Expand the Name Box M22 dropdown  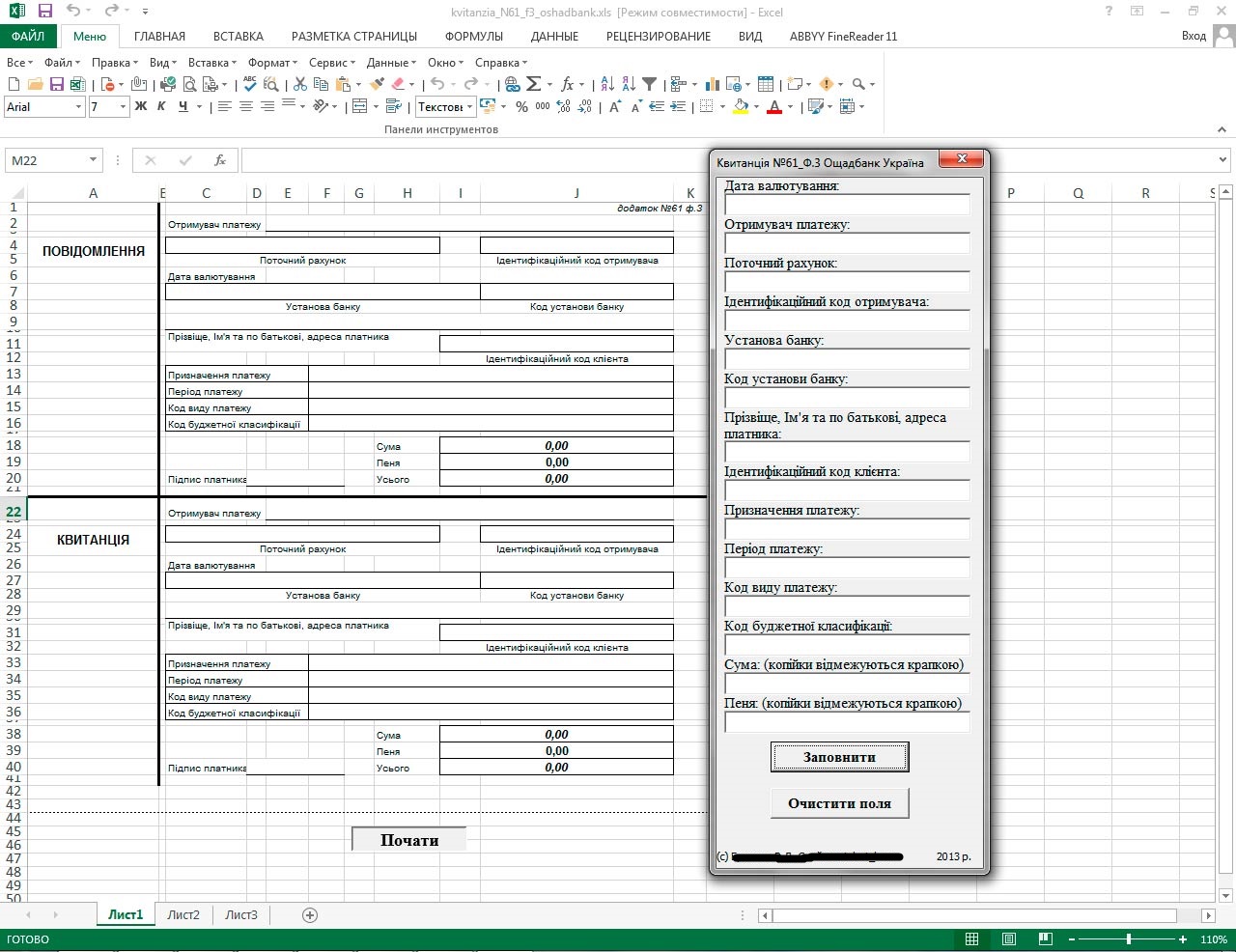(x=94, y=160)
